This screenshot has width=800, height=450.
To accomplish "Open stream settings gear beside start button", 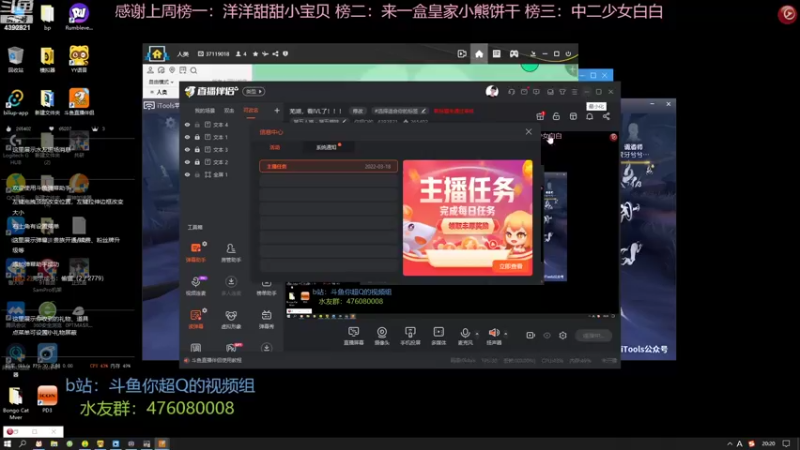I will pos(563,335).
